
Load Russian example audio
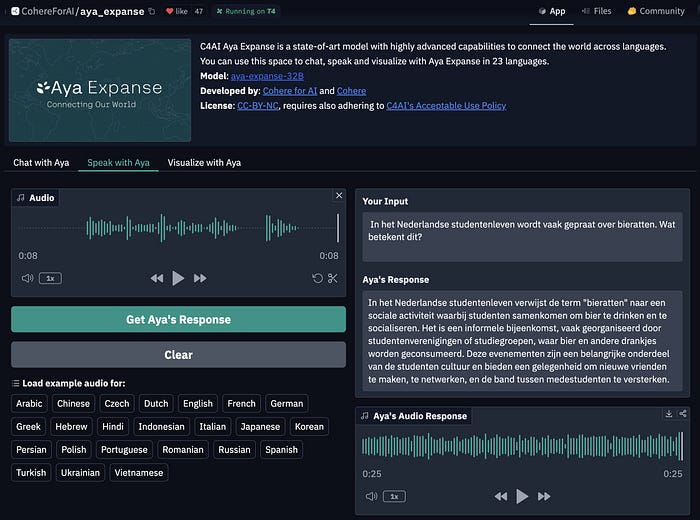point(234,449)
